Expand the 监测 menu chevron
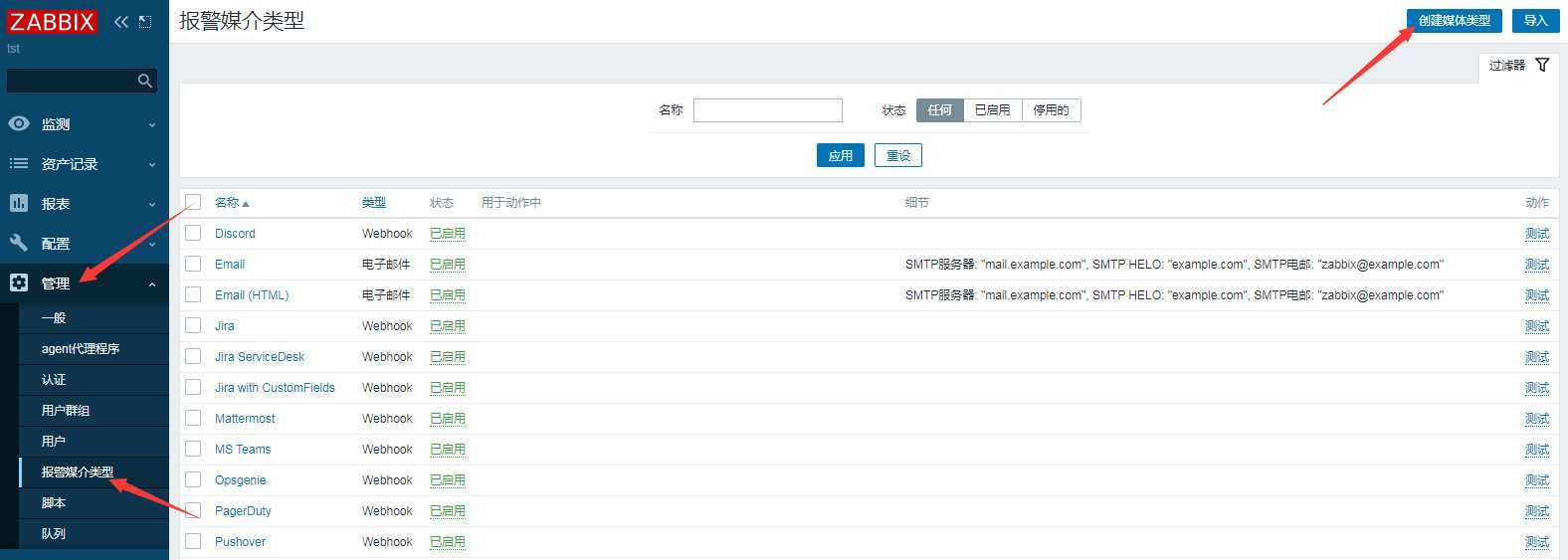Screen dimensions: 1568x560 152,124
